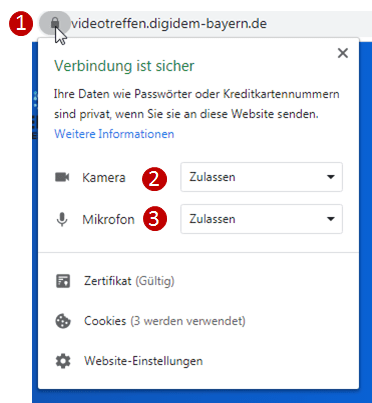Click the padlock icon in the address bar
The height and width of the screenshot is (403, 372).
[55, 23]
